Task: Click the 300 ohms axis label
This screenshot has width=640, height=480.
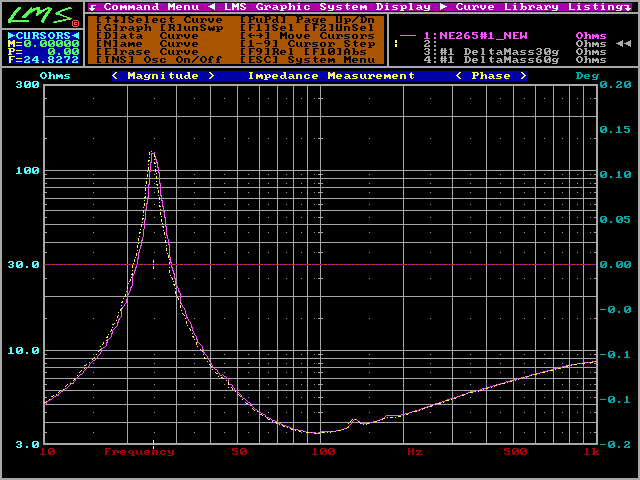Action: [27, 85]
